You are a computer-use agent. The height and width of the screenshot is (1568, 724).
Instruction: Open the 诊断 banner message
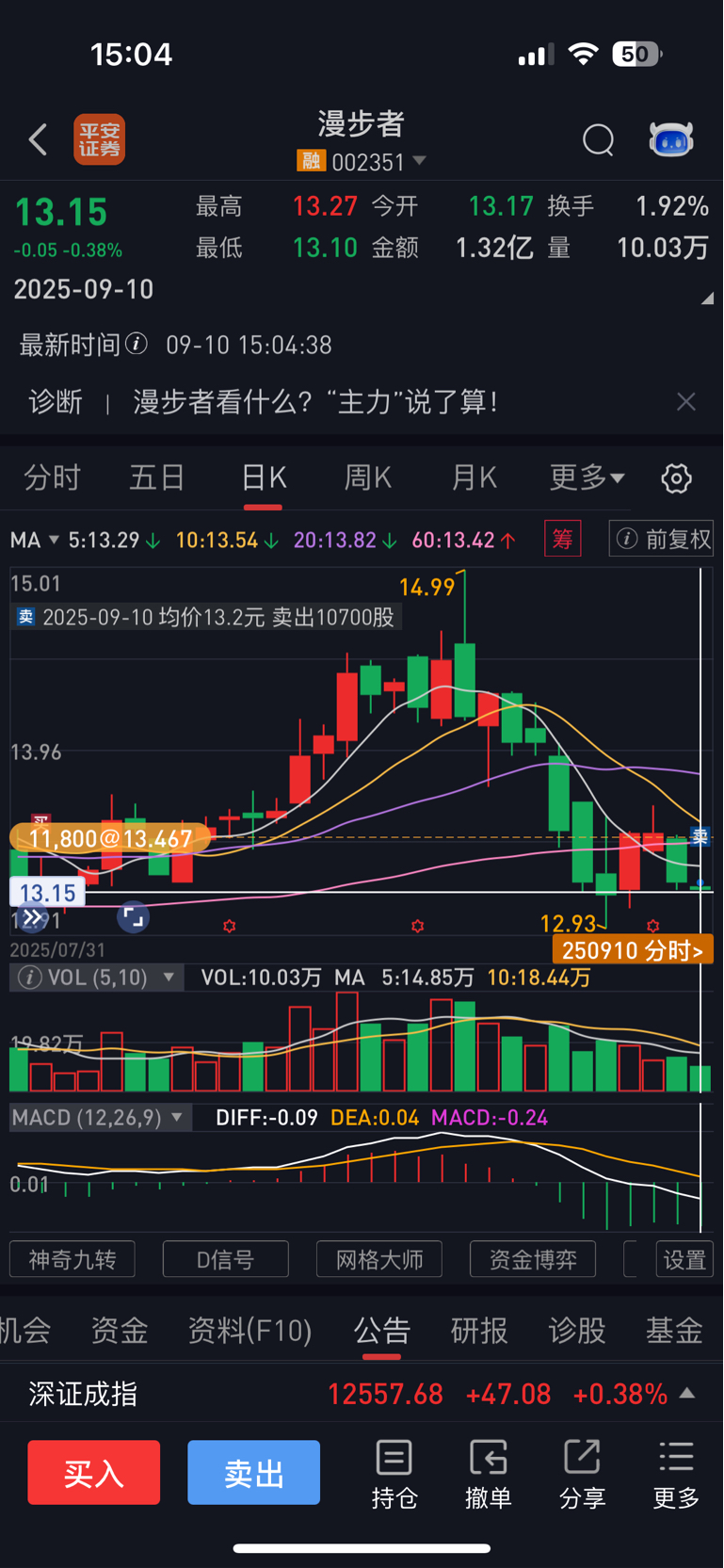315,402
